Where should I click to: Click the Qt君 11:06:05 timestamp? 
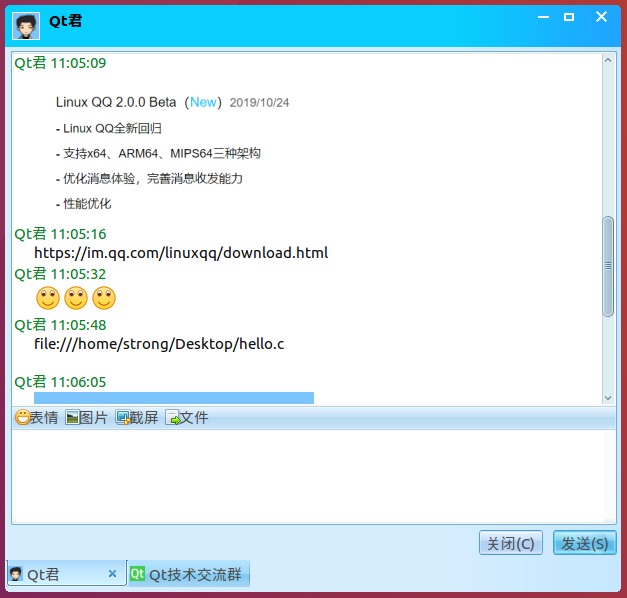pos(60,382)
